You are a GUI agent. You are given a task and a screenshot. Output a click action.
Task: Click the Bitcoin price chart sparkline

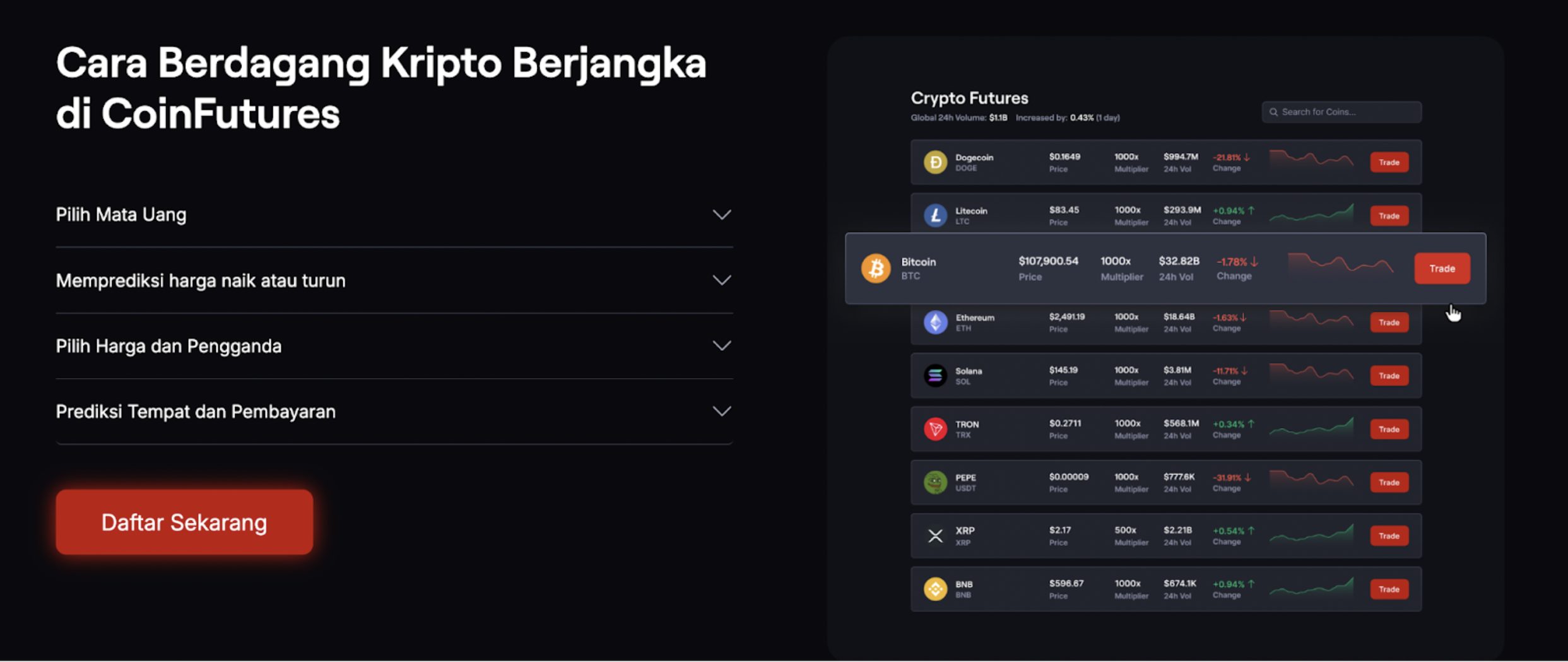pos(1340,264)
